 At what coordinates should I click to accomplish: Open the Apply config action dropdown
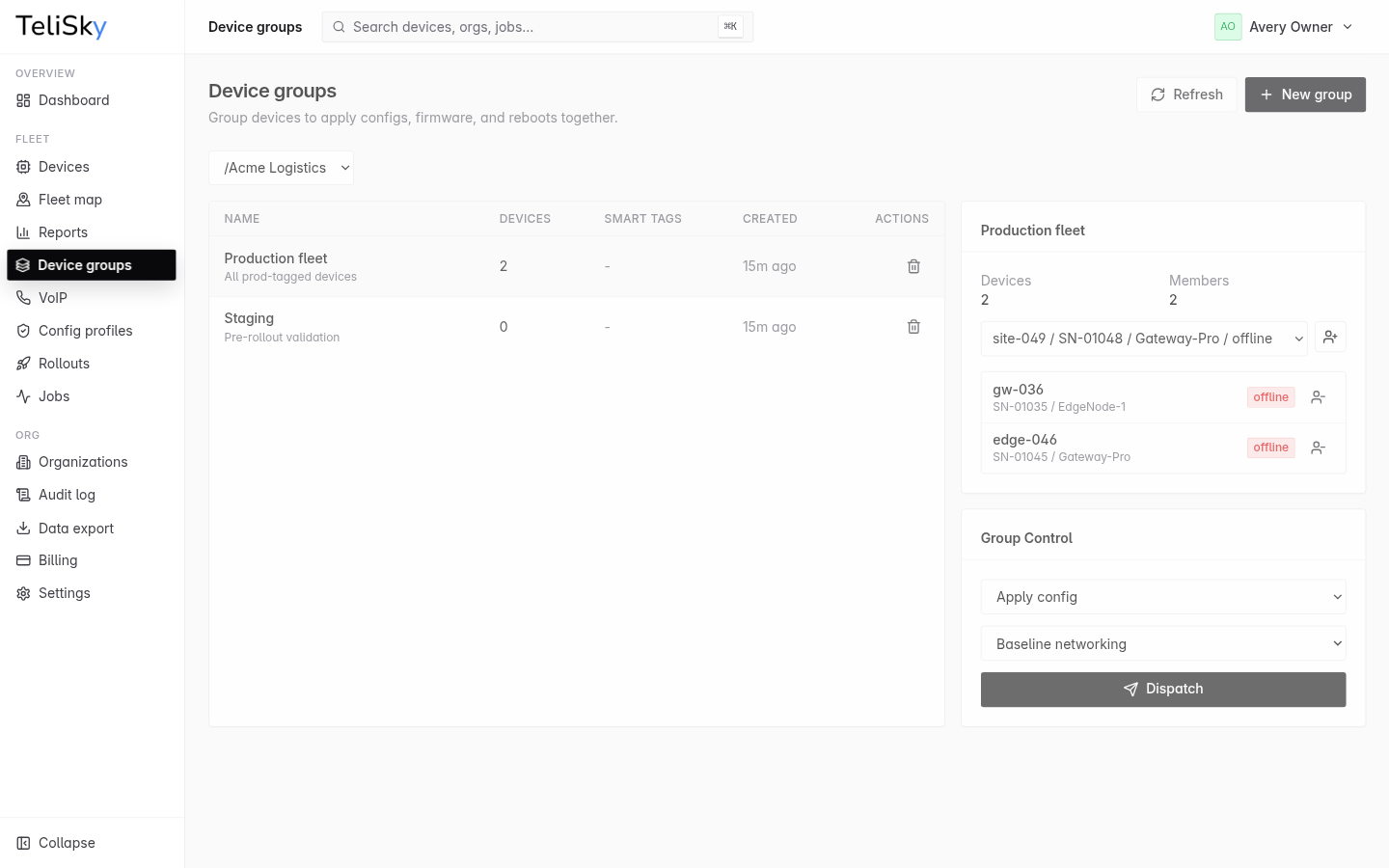(x=1163, y=597)
